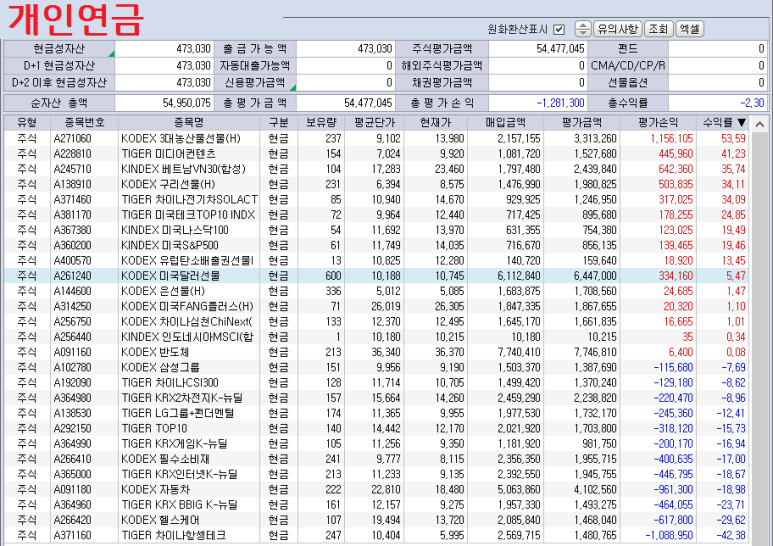Select row TIGER LG그룹+펀더멘털
773x546 pixels.
point(377,413)
